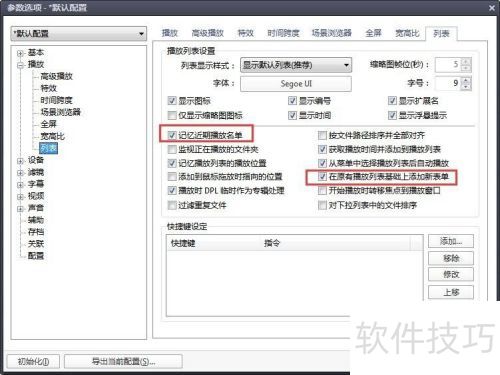Screen dimensions: 500x375
Task: Click the Segoe UI font button
Action: (296, 84)
